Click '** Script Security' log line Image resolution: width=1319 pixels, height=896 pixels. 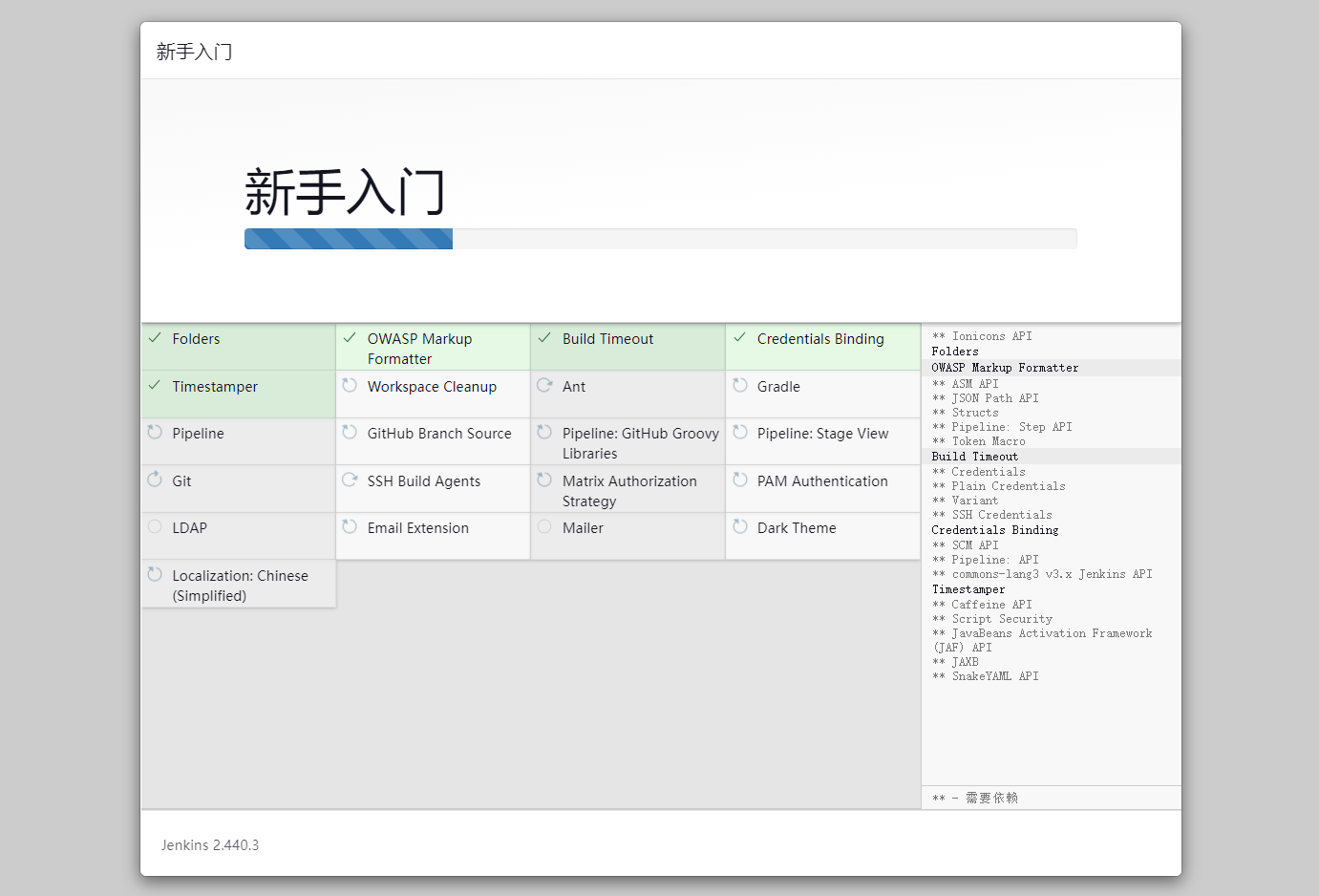click(992, 619)
